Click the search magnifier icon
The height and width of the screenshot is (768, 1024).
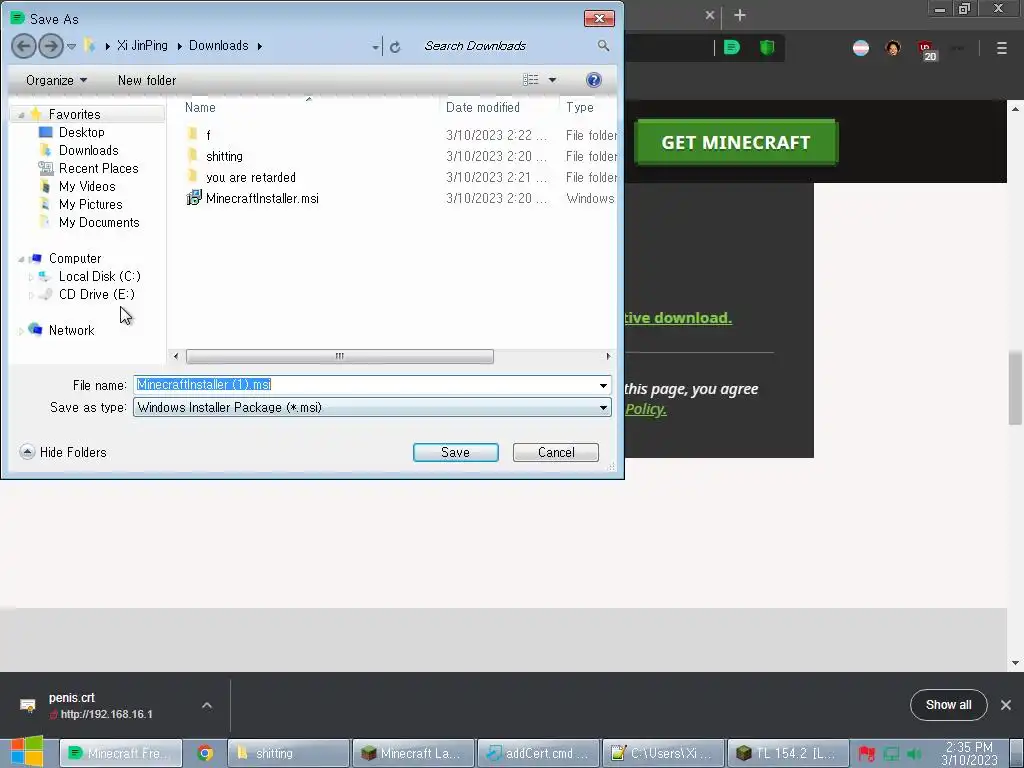point(603,46)
